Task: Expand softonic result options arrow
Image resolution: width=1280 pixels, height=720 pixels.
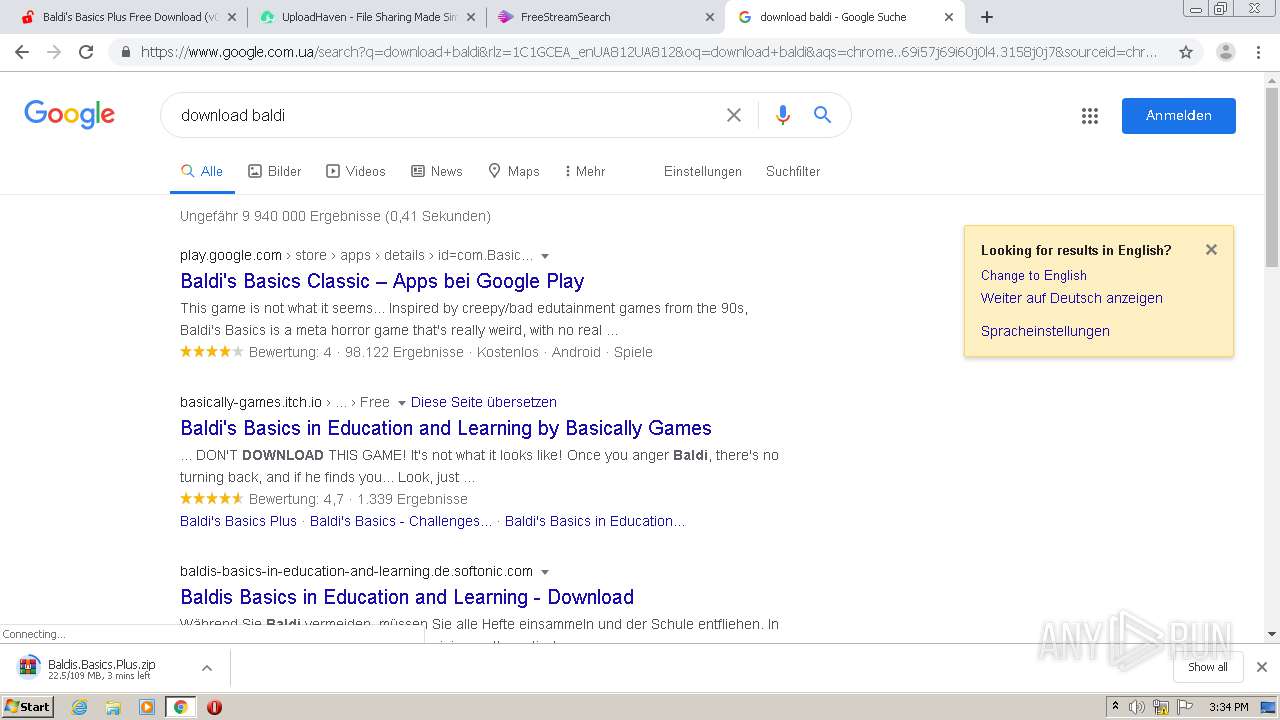Action: [545, 572]
